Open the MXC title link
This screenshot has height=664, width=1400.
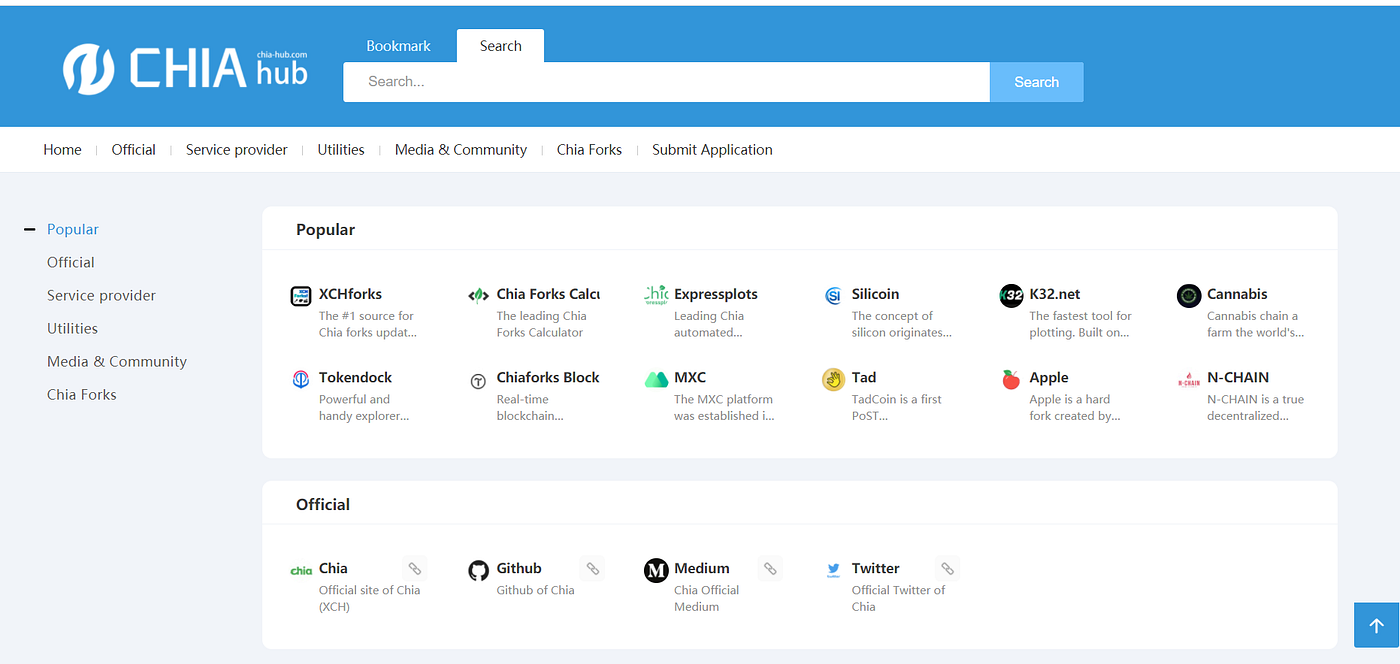click(690, 377)
